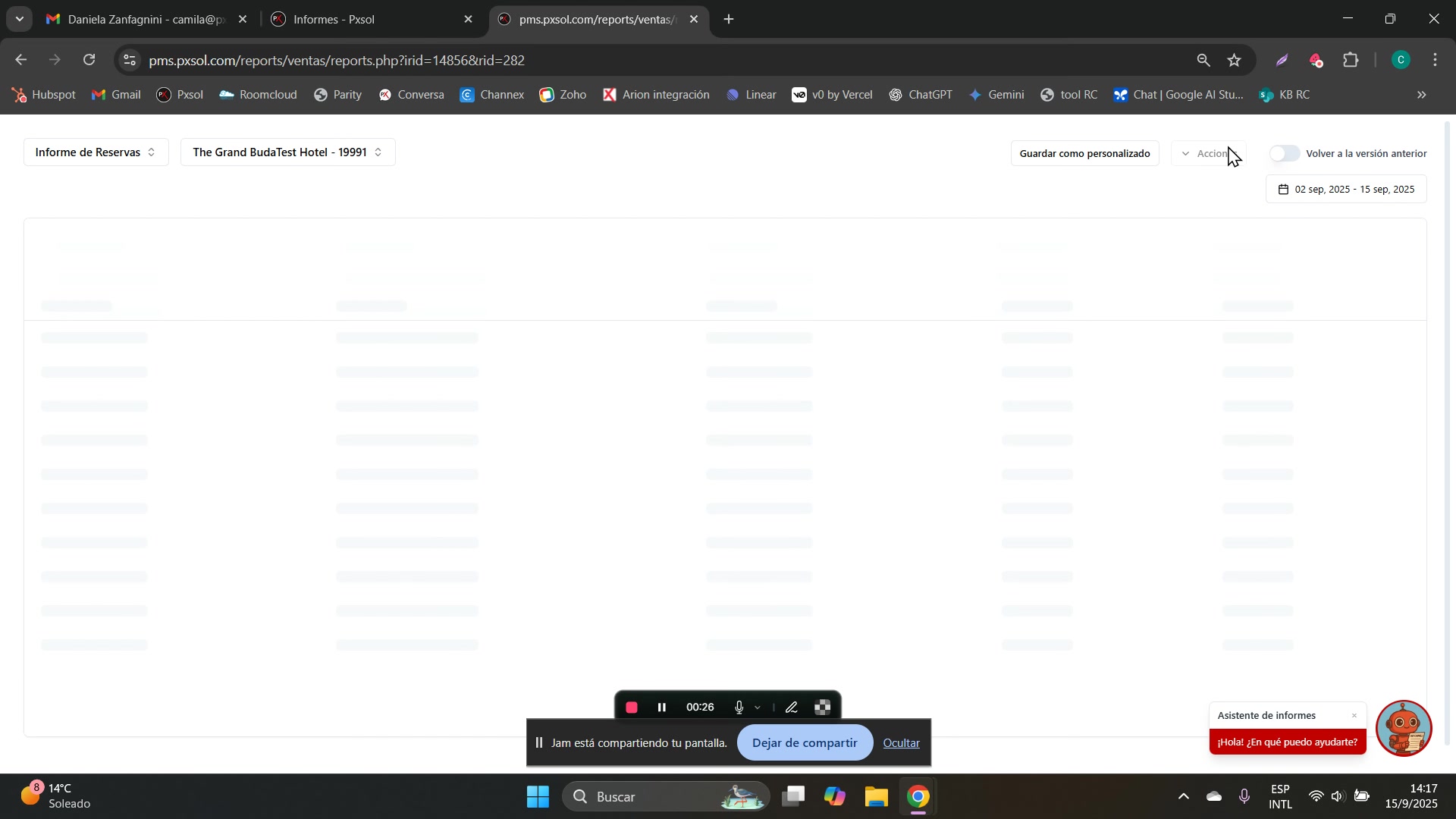Open the Informe de Reservas dropdown
This screenshot has width=1456, height=819.
(96, 152)
